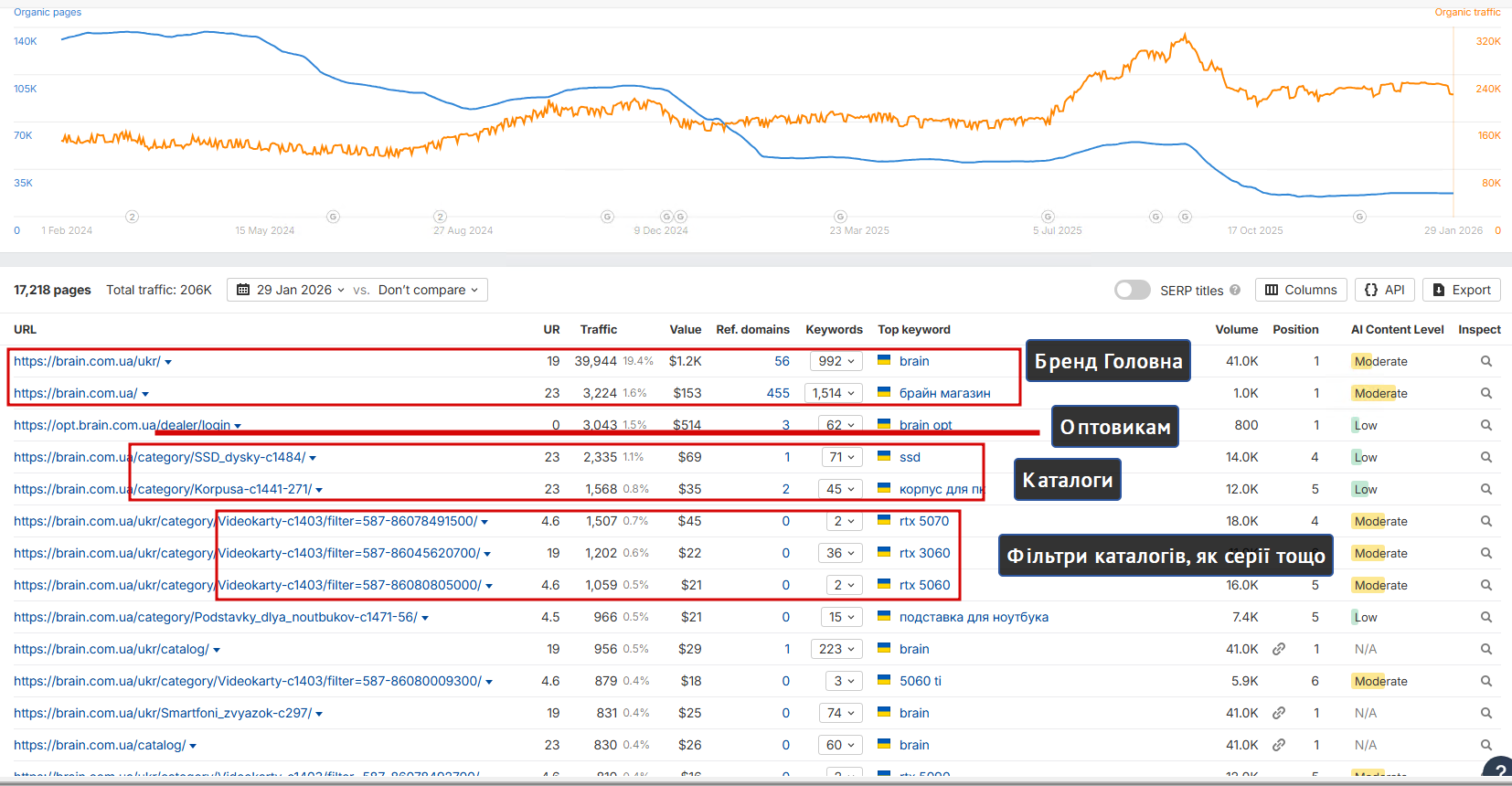This screenshot has width=1512, height=786.
Task: Click update marker 2 near 1 Feb 2024
Action: click(132, 217)
